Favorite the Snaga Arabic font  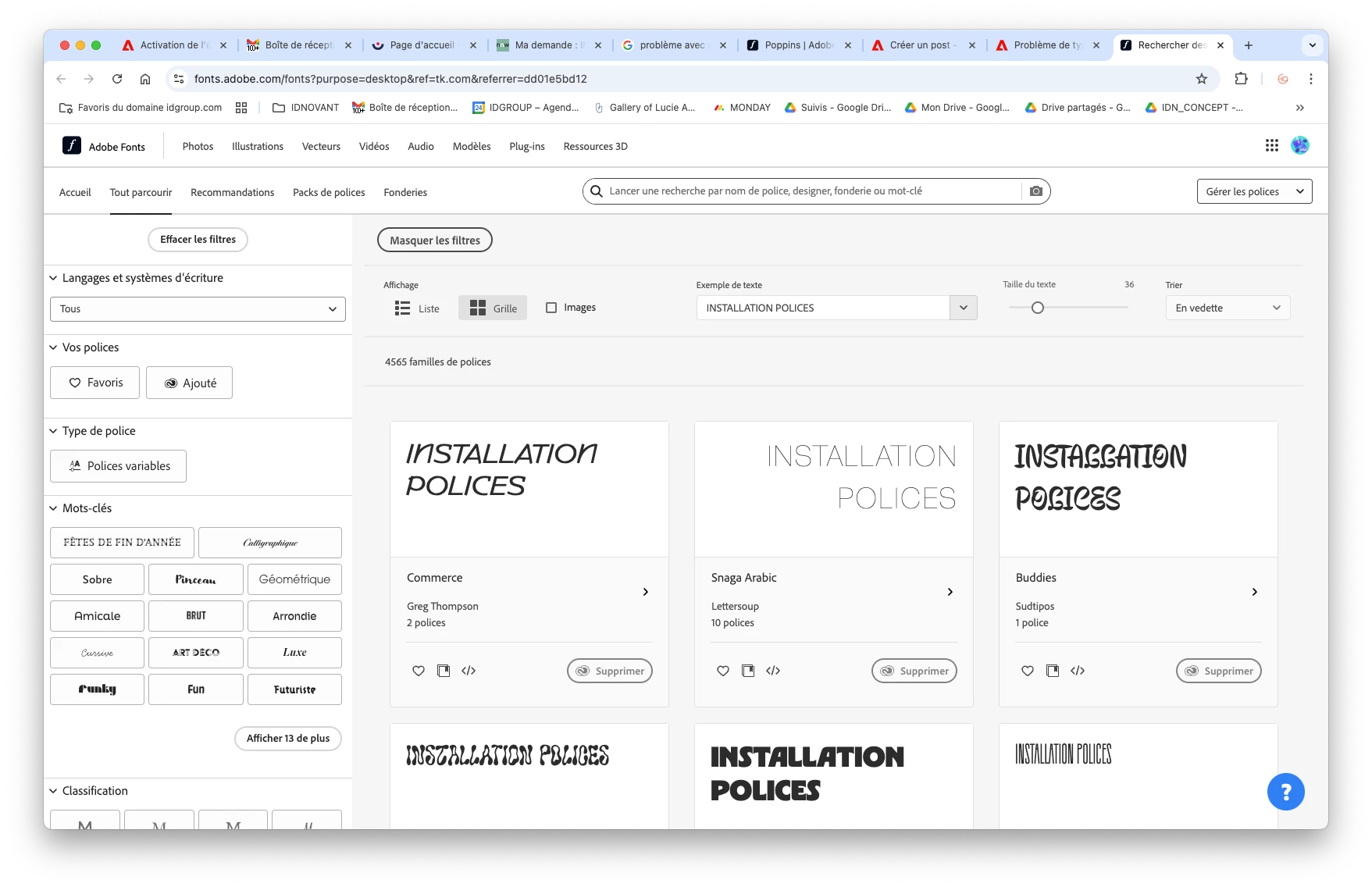723,671
